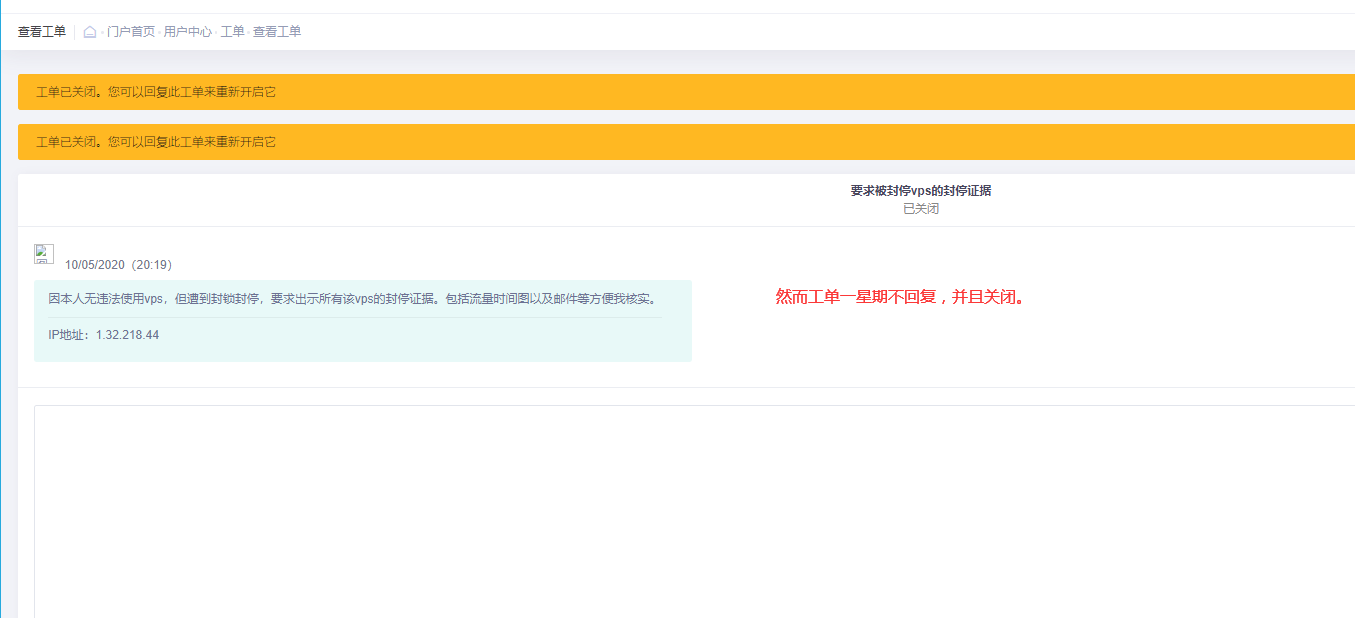Go to 用户中心 via the breadcrumb
This screenshot has height=618, width=1355.
pos(187,32)
